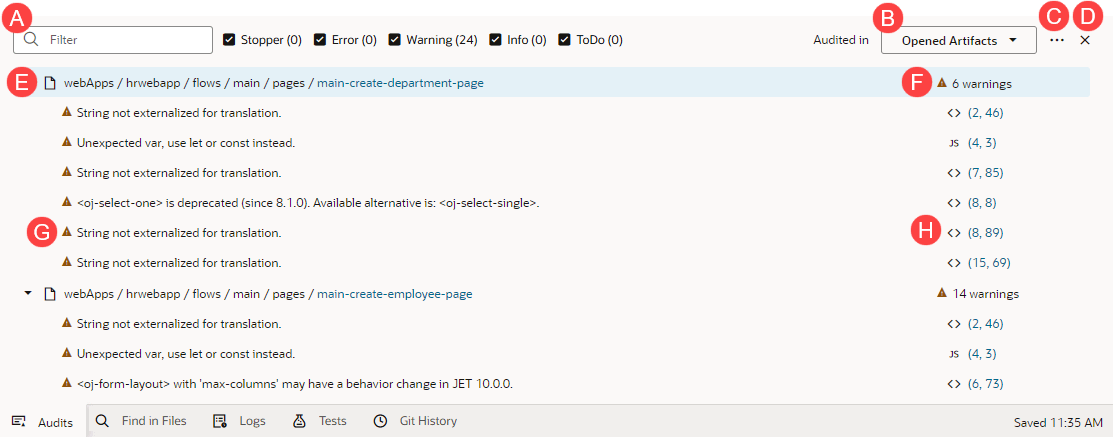Open the more options ellipsis menu
1113x437 pixels.
[x=1057, y=40]
